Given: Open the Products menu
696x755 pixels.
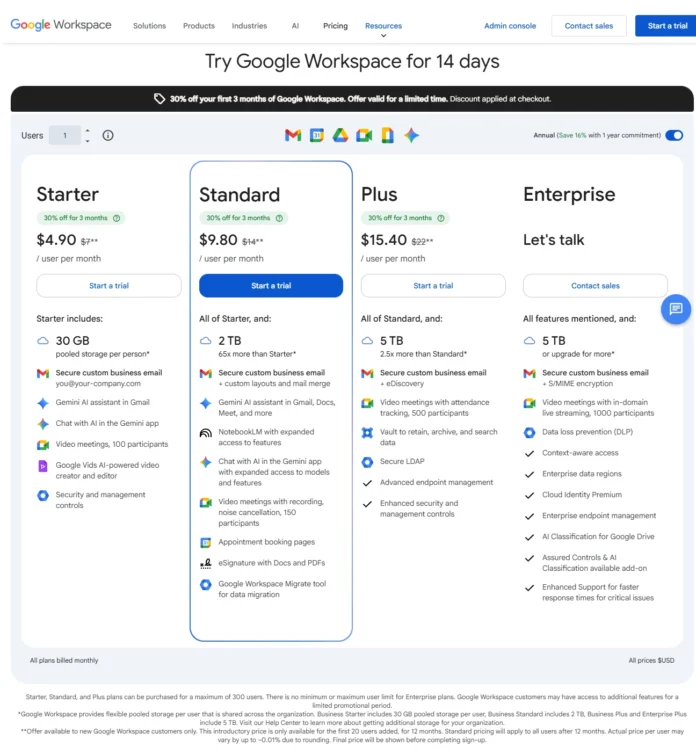Looking at the screenshot, I should point(199,26).
